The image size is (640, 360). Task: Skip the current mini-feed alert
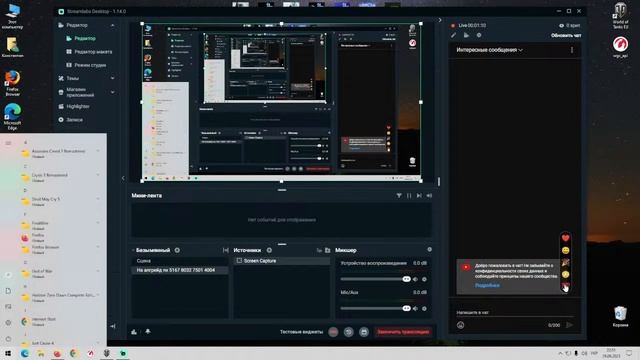pyautogui.click(x=419, y=196)
